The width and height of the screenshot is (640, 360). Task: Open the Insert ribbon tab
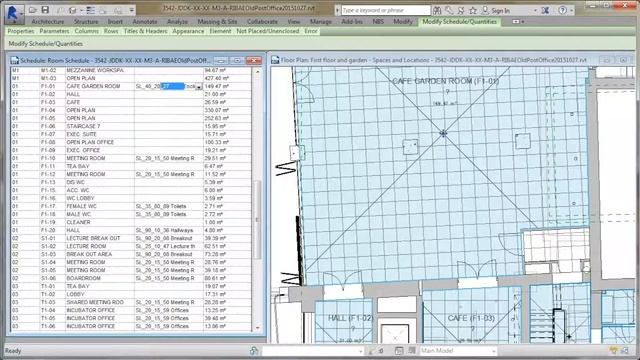115,22
